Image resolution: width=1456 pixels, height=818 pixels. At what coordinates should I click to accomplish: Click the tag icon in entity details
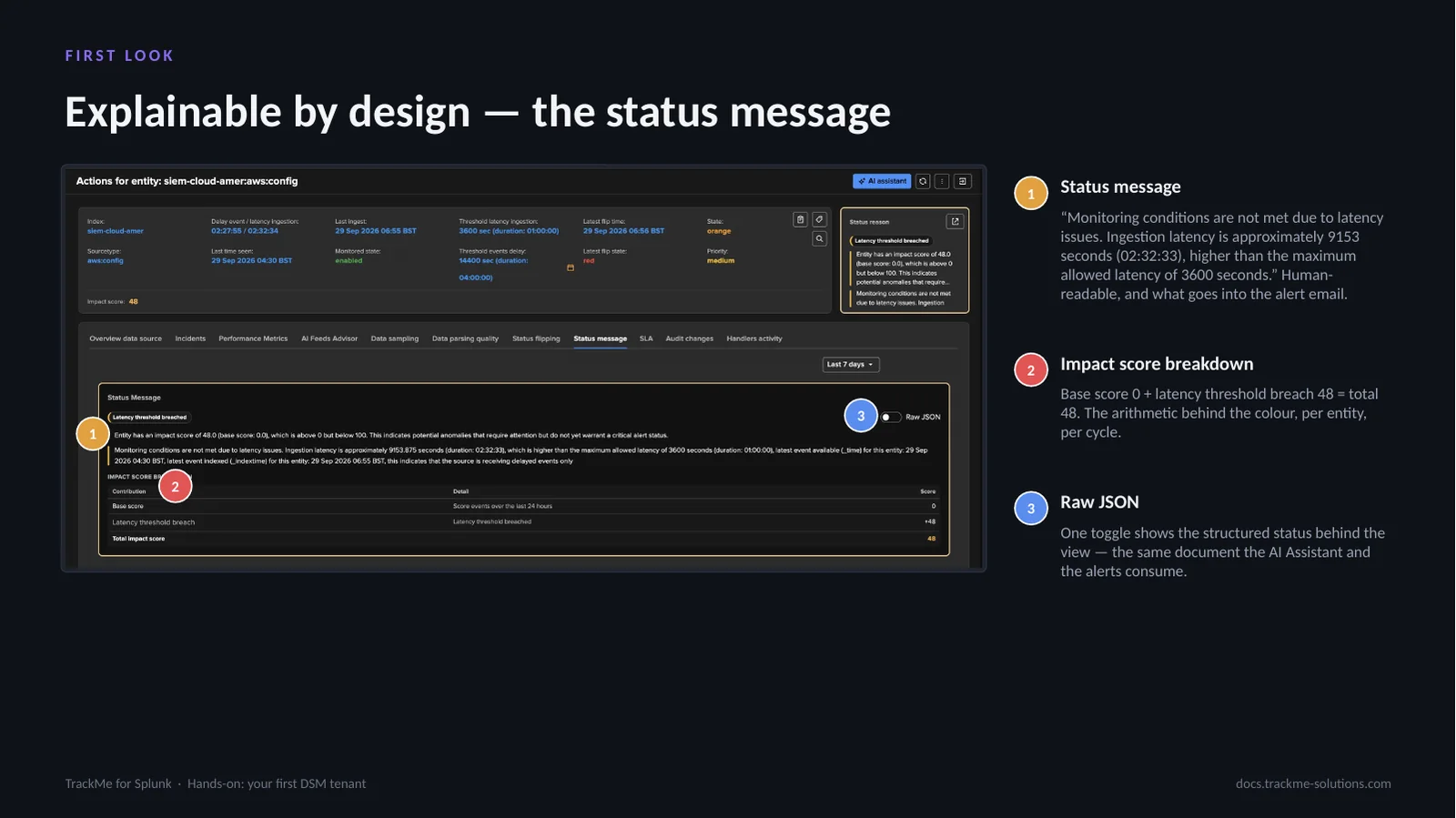pyautogui.click(x=819, y=219)
